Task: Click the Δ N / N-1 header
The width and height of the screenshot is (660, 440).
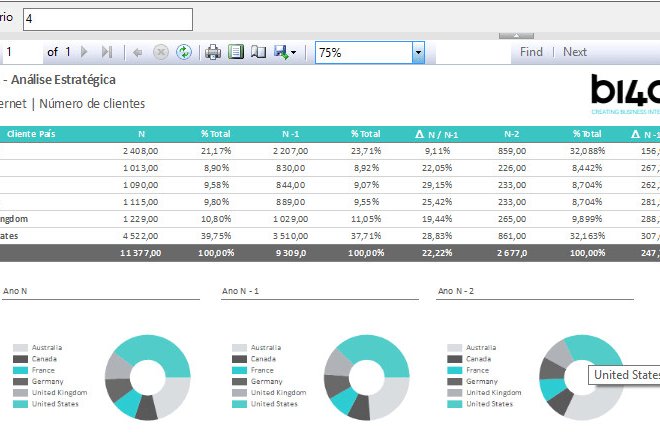Action: click(436, 134)
